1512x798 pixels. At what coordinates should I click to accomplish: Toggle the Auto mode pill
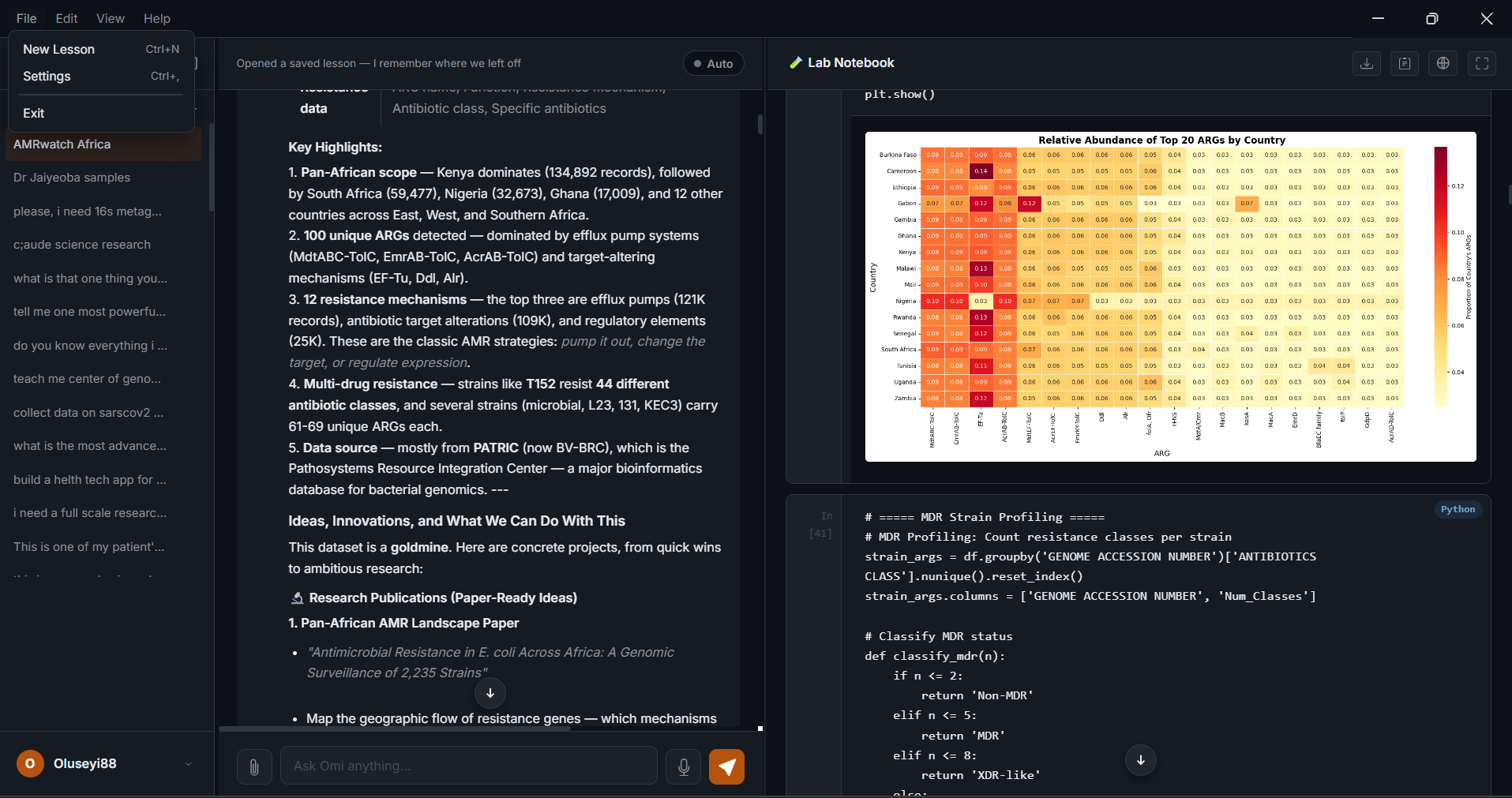(x=714, y=64)
